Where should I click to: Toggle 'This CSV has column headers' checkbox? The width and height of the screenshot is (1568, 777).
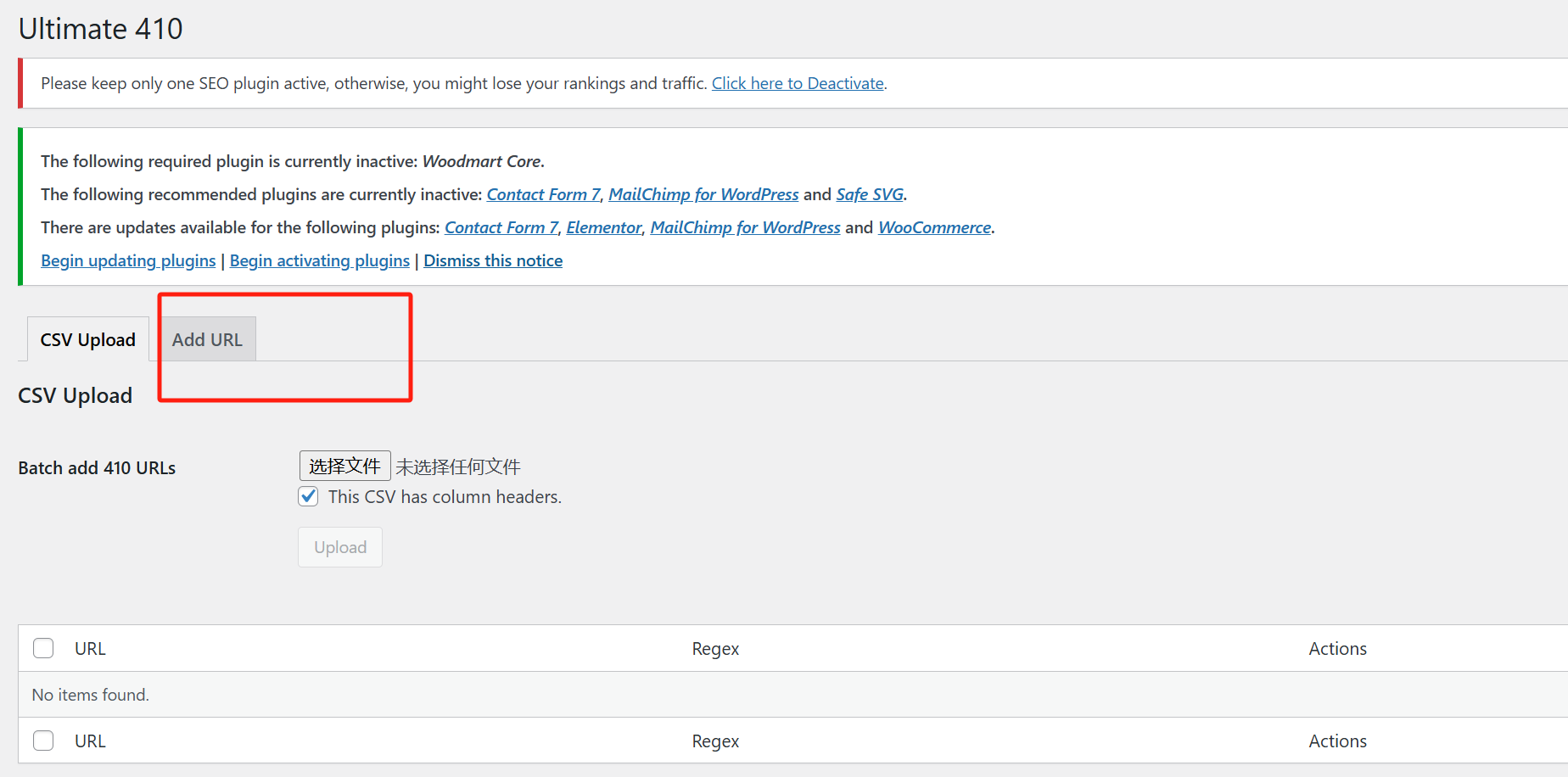point(308,496)
